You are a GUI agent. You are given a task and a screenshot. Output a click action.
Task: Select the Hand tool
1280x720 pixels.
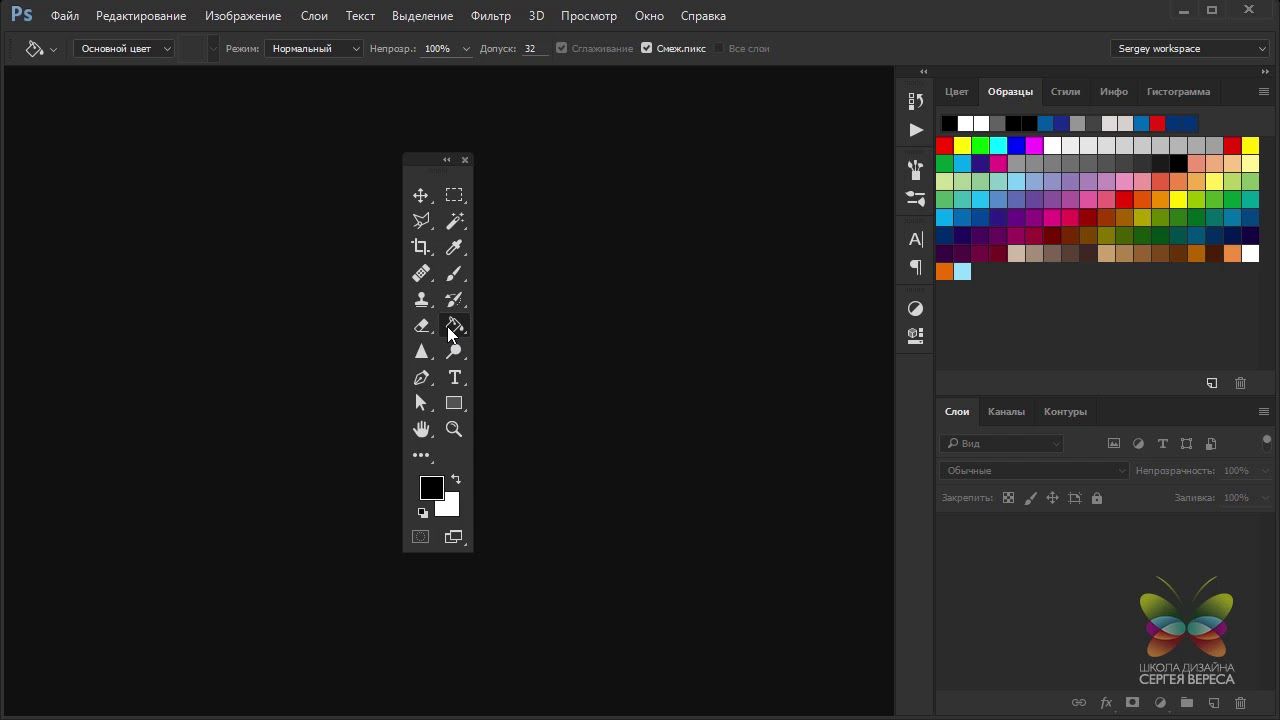pos(421,429)
